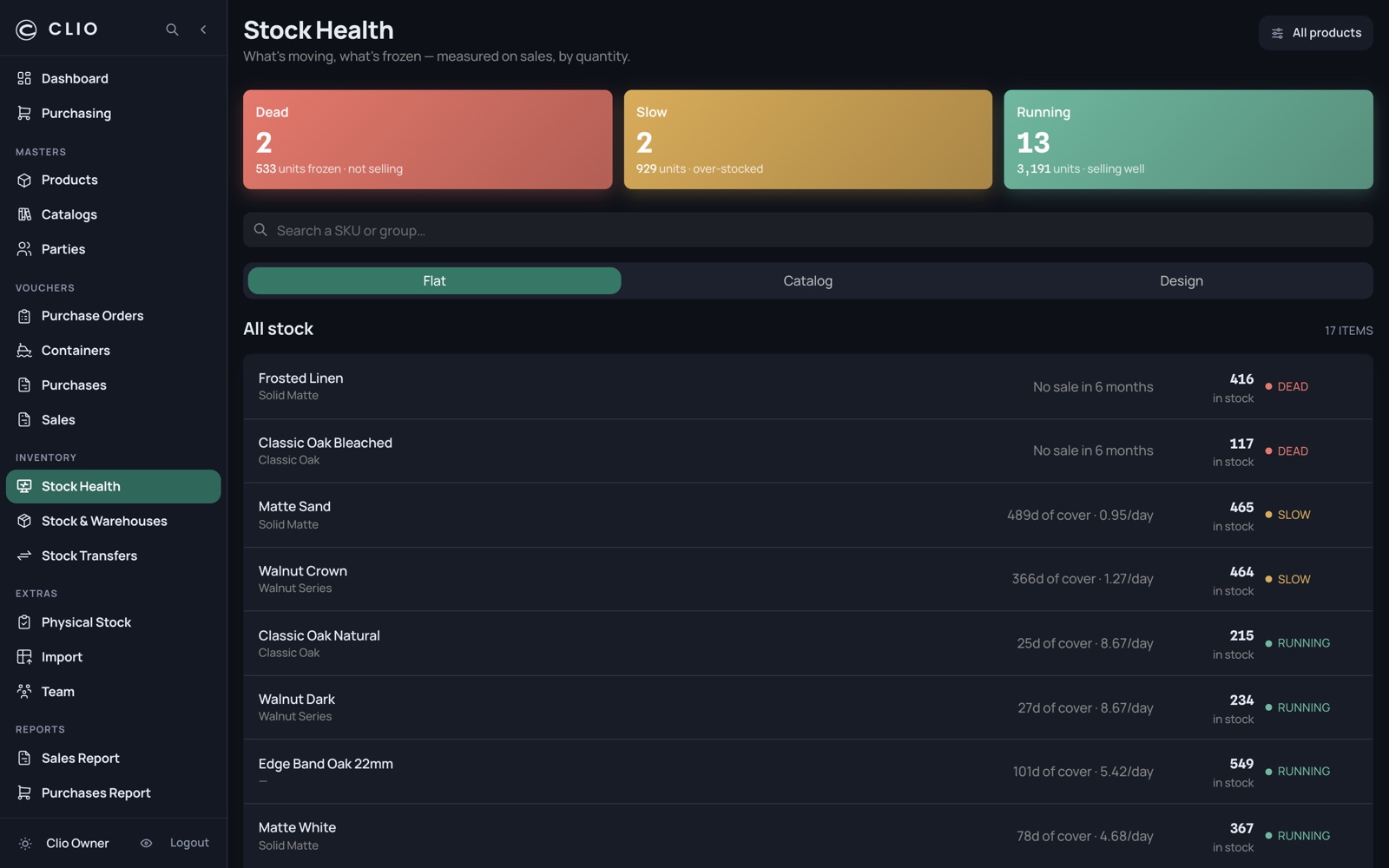Screen dimensions: 1389x868
Task: Select the Matte Sand item
Action: 807,515
